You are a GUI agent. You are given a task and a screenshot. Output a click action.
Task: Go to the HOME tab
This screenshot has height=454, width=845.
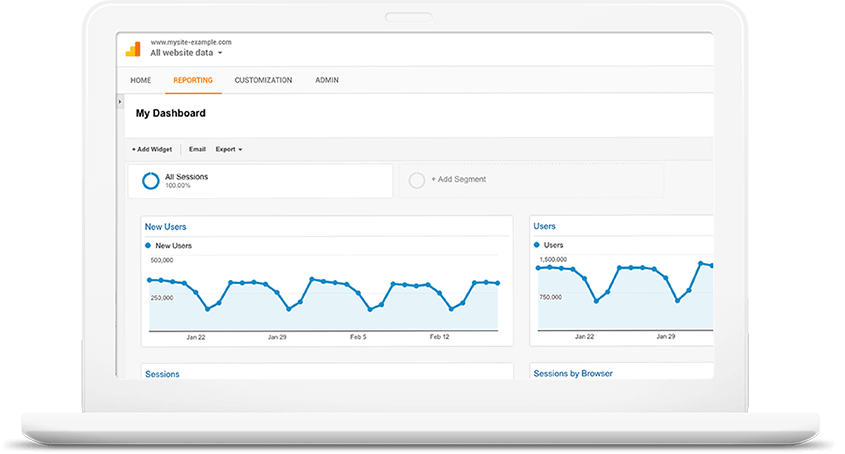(141, 80)
